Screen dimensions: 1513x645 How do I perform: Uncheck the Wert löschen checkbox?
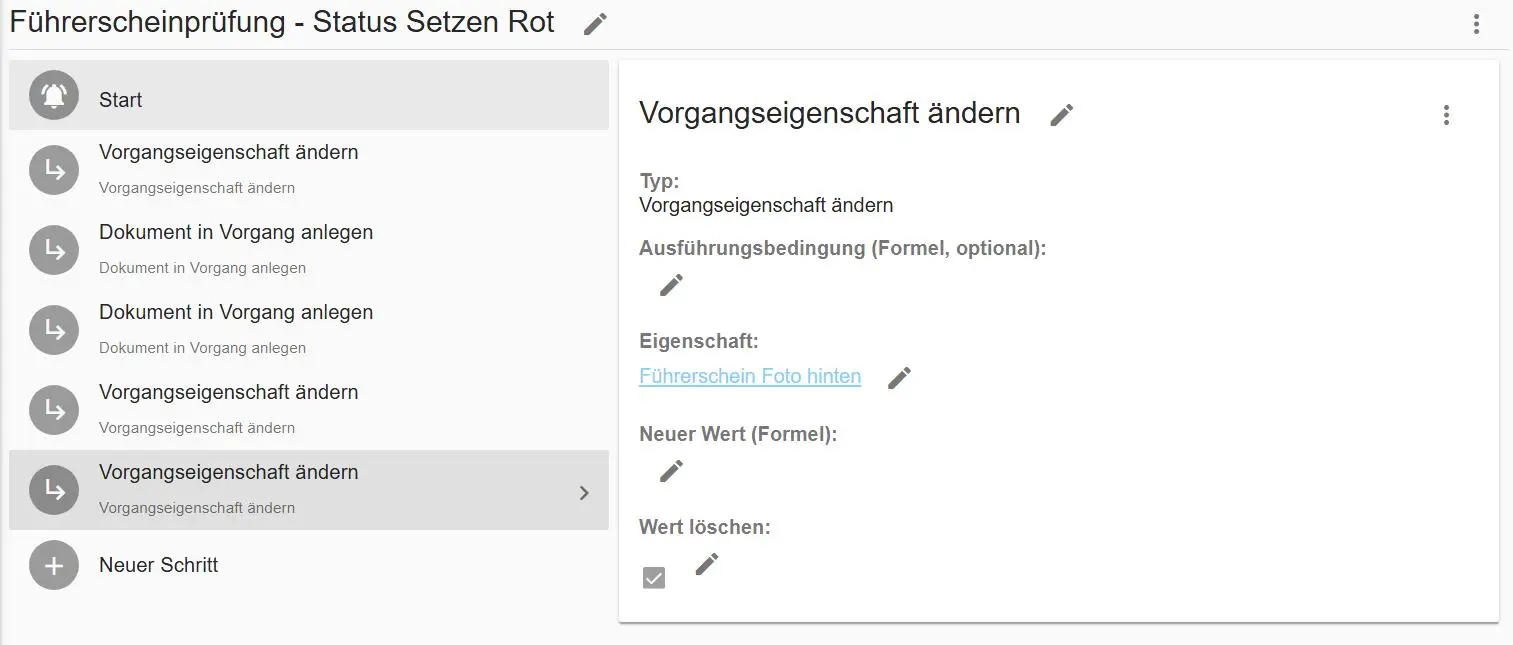pyautogui.click(x=654, y=576)
